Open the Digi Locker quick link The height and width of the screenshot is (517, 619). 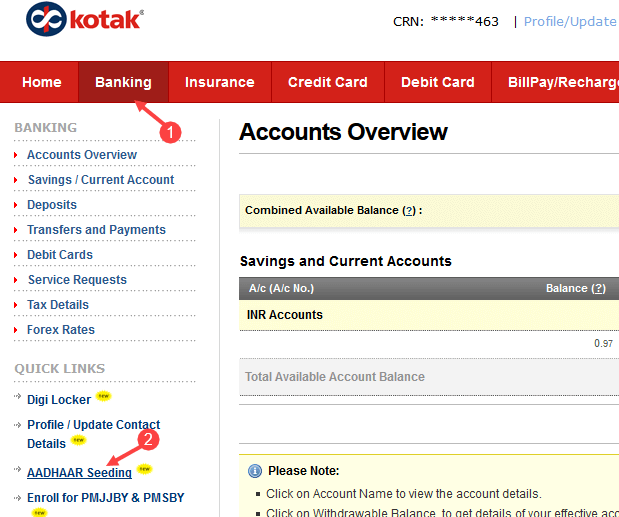59,399
